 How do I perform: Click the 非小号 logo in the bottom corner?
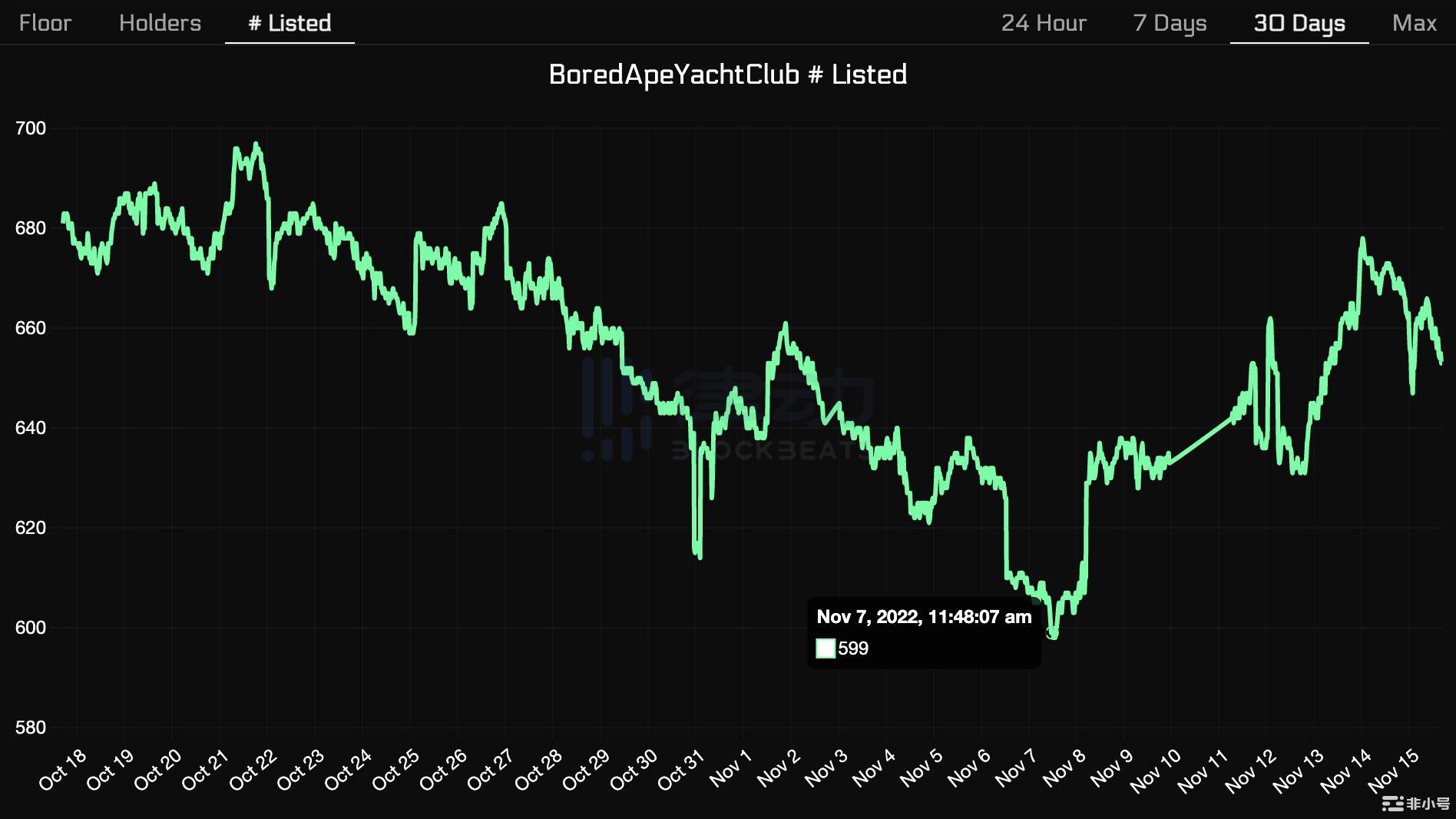(x=1415, y=804)
